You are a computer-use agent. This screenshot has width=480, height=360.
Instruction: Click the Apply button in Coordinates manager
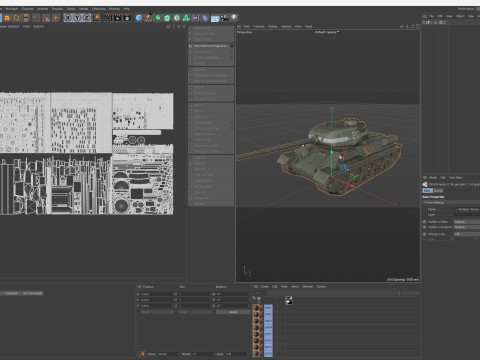[x=233, y=312]
